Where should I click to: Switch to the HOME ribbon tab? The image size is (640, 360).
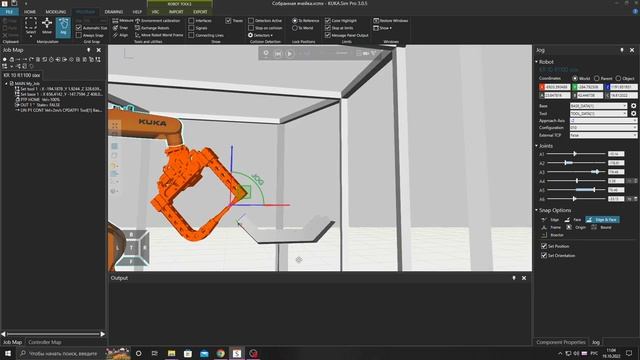(x=30, y=12)
